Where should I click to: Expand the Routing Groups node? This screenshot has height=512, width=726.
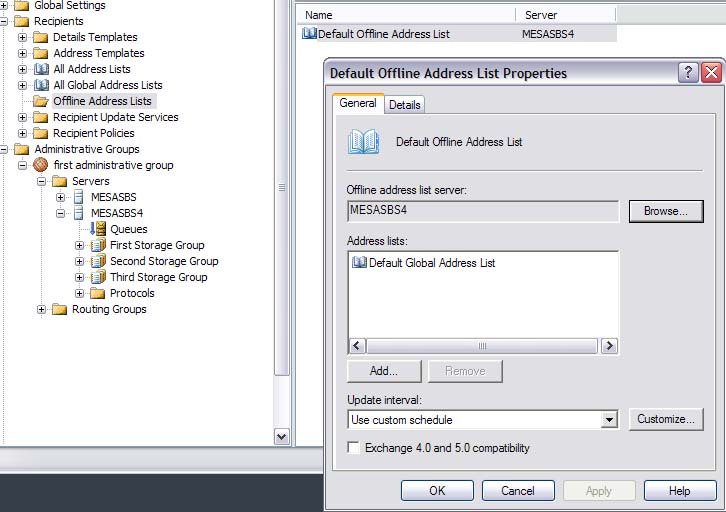(41, 310)
